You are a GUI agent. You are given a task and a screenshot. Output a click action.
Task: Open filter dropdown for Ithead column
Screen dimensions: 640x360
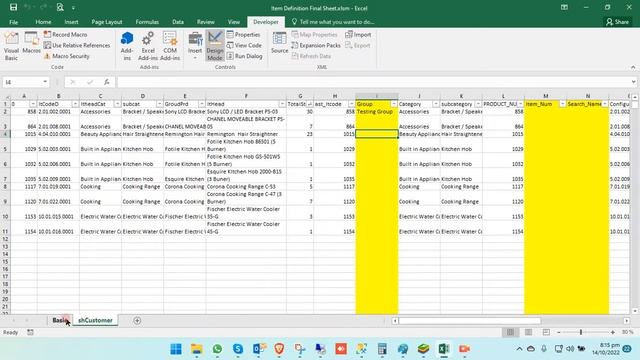pos(282,104)
